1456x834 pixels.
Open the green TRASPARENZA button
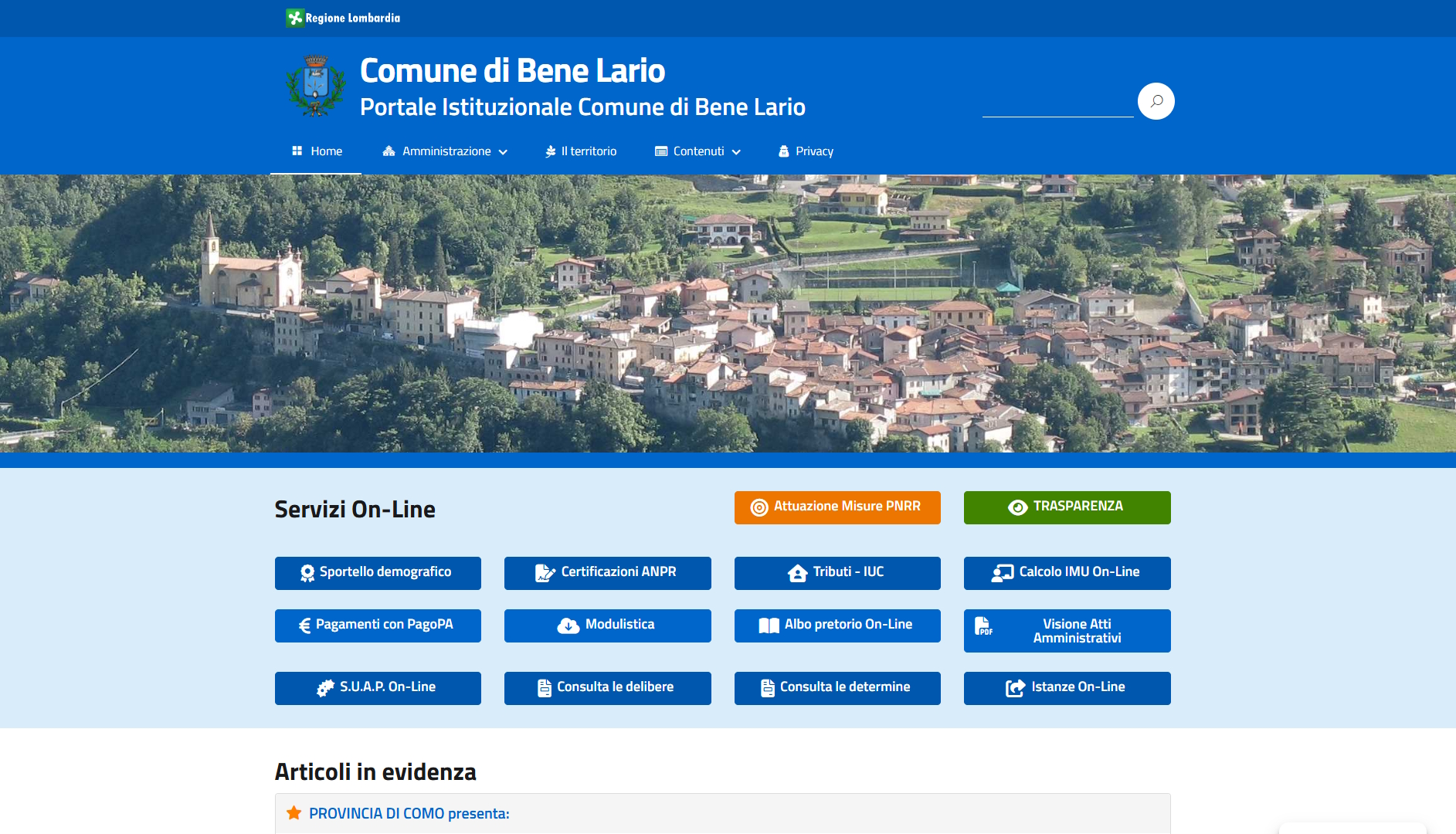coord(1067,507)
